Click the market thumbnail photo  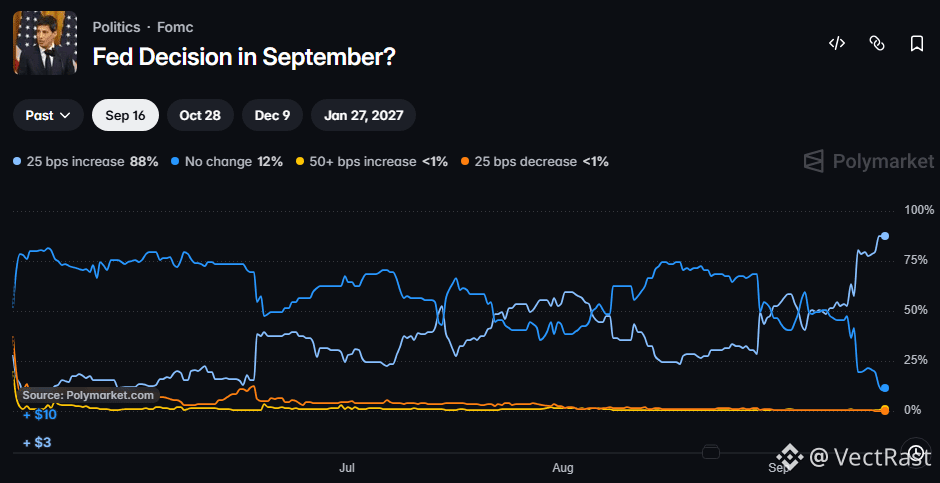point(45,43)
